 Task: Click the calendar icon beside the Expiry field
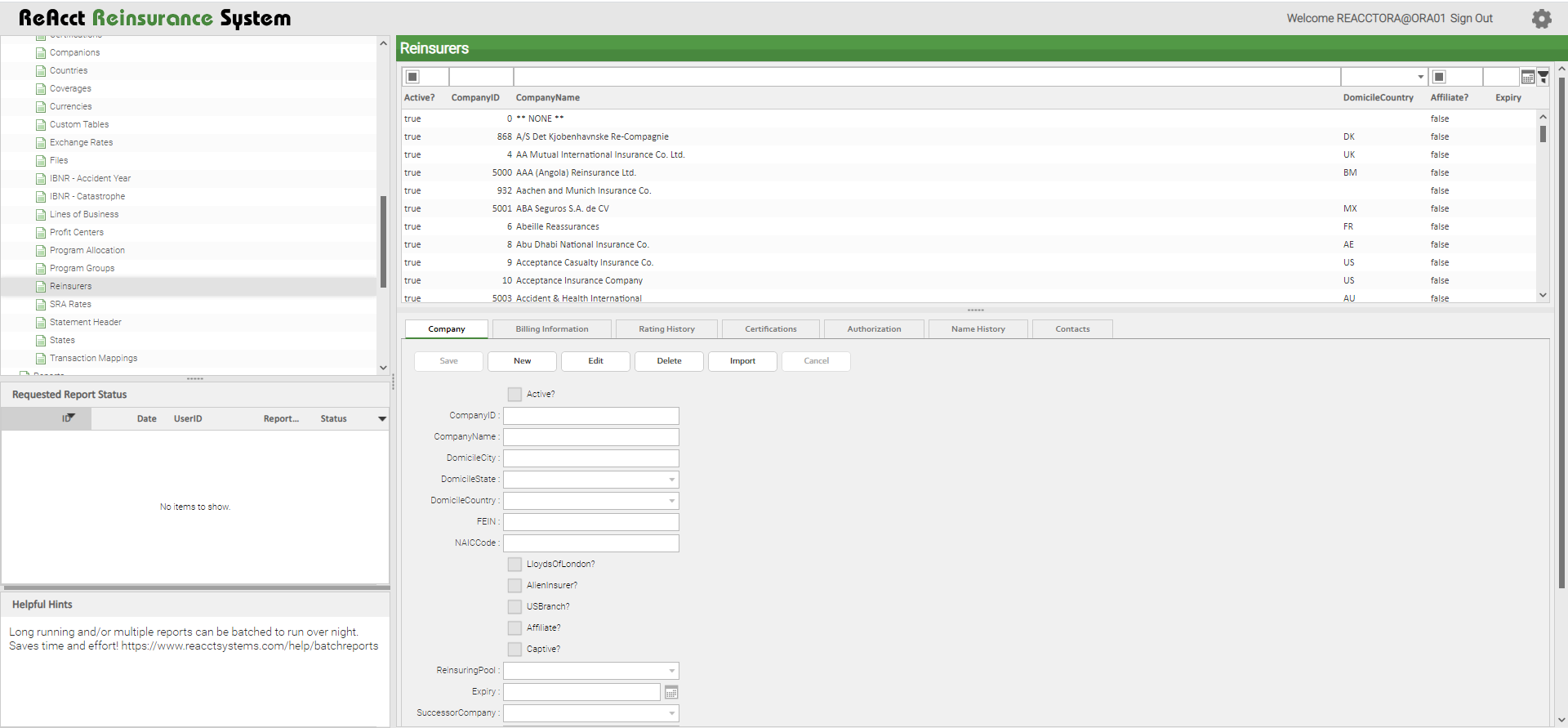pos(671,693)
